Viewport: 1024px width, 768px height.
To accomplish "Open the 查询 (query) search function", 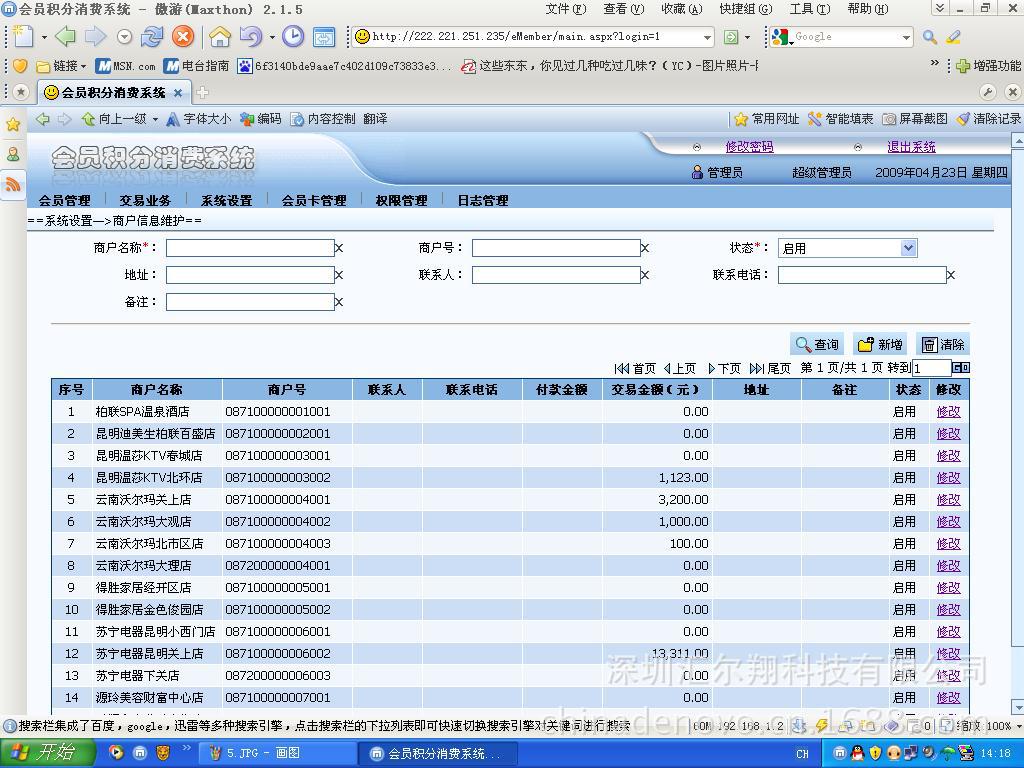I will (817, 344).
